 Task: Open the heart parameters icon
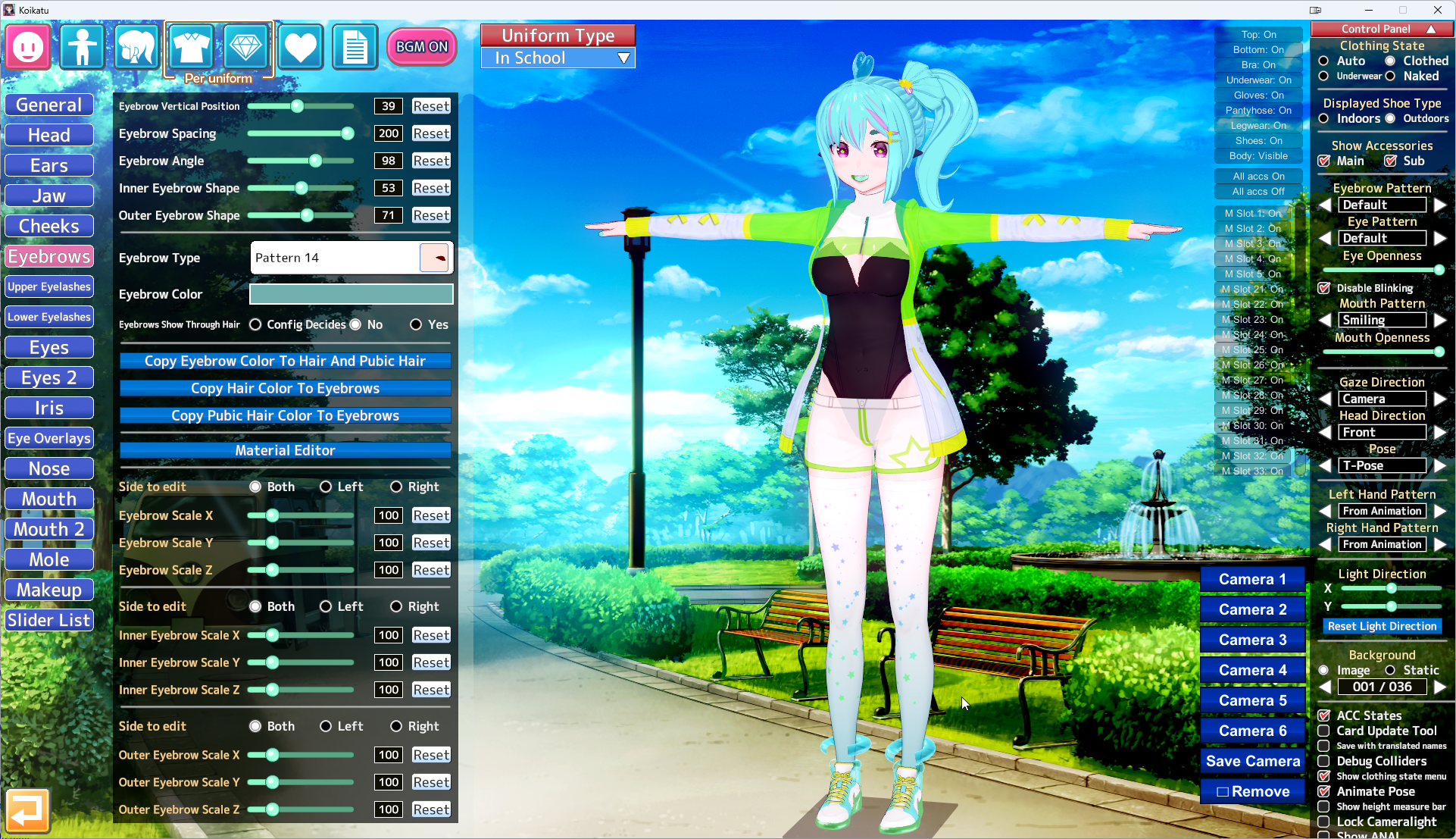click(x=300, y=47)
